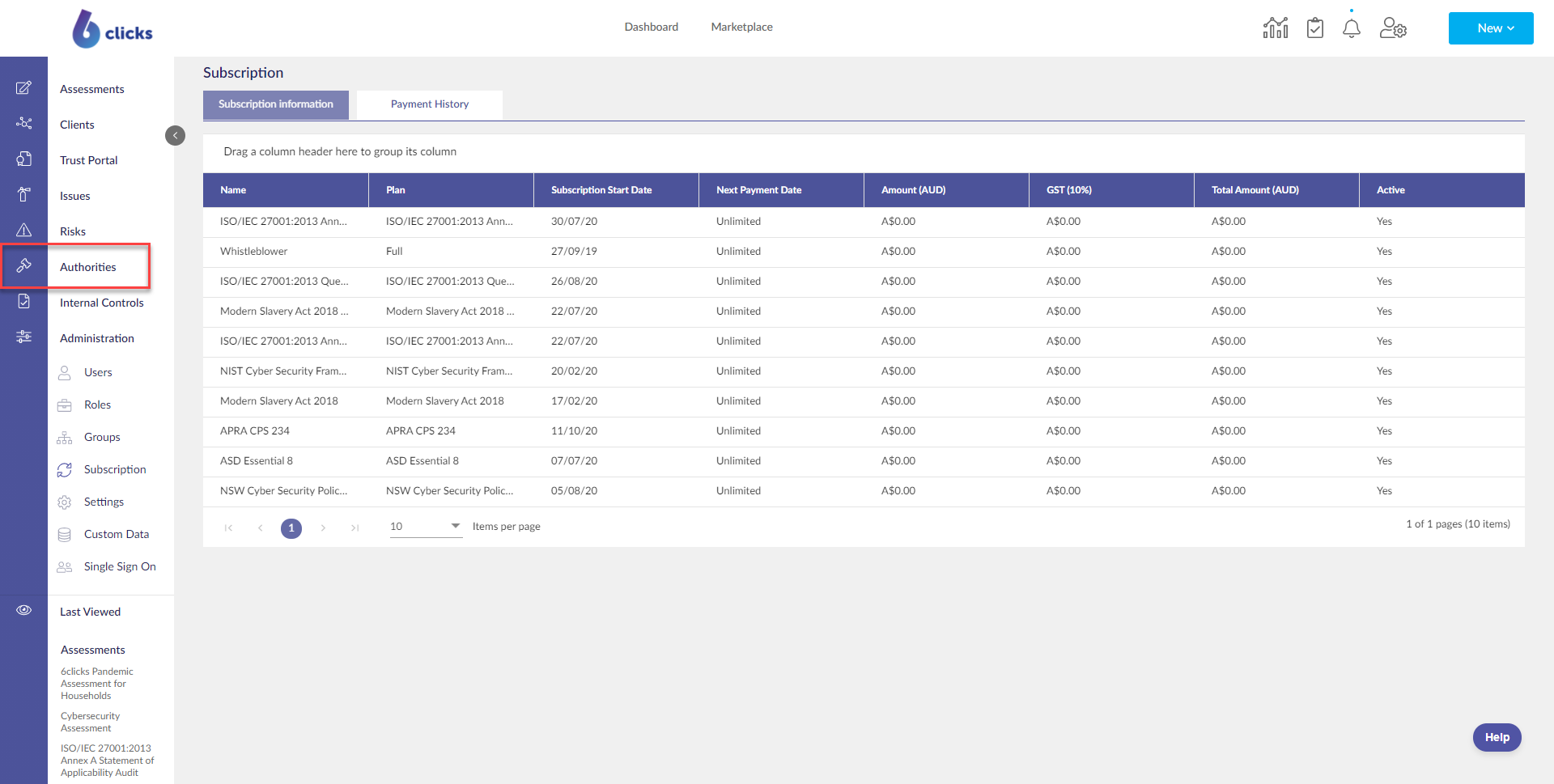The height and width of the screenshot is (784, 1554).
Task: Open Clients in the side menu
Action: pos(77,125)
